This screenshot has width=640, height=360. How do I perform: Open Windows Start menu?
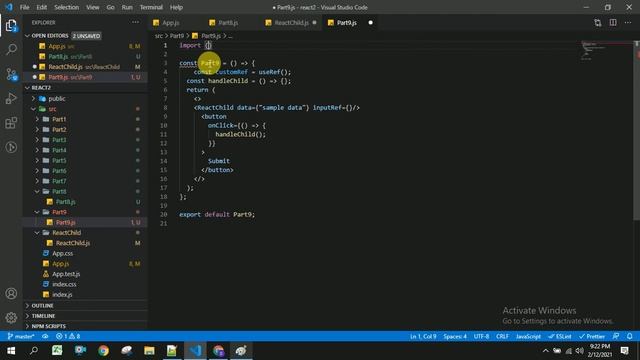pos(11,351)
